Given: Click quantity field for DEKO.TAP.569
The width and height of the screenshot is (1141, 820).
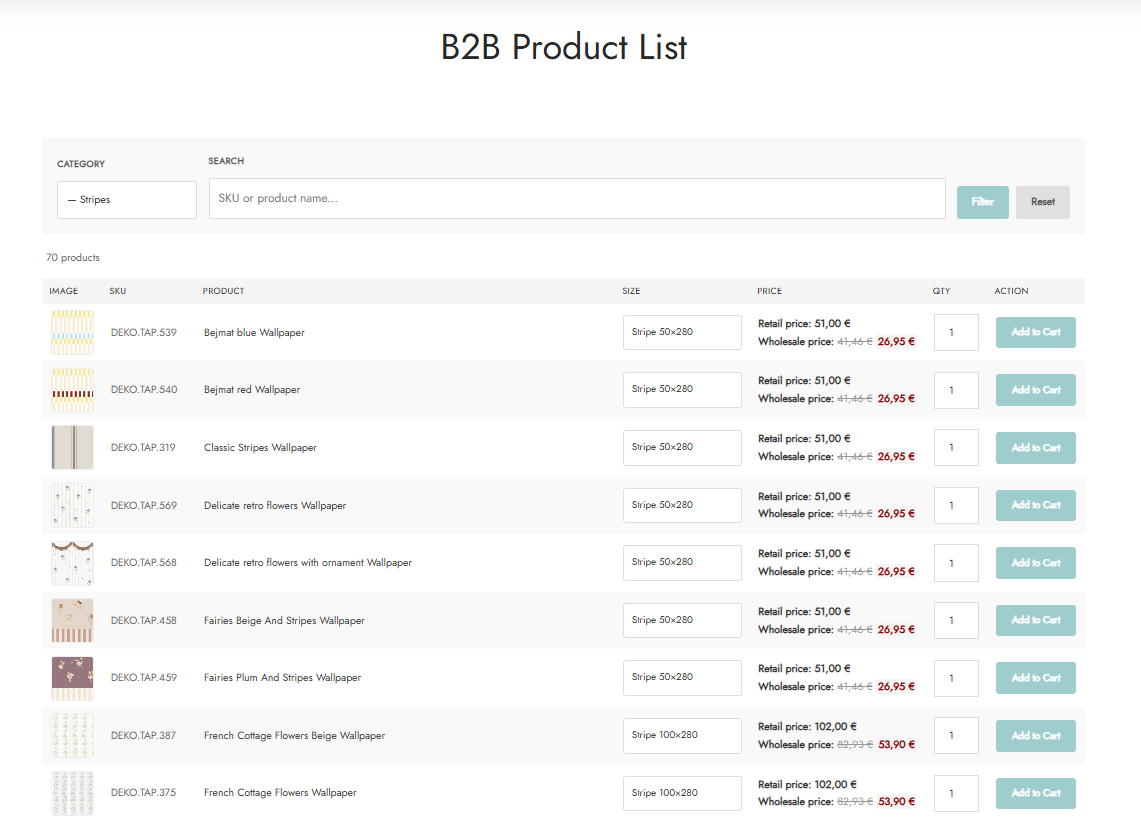Looking at the screenshot, I should pos(956,506).
